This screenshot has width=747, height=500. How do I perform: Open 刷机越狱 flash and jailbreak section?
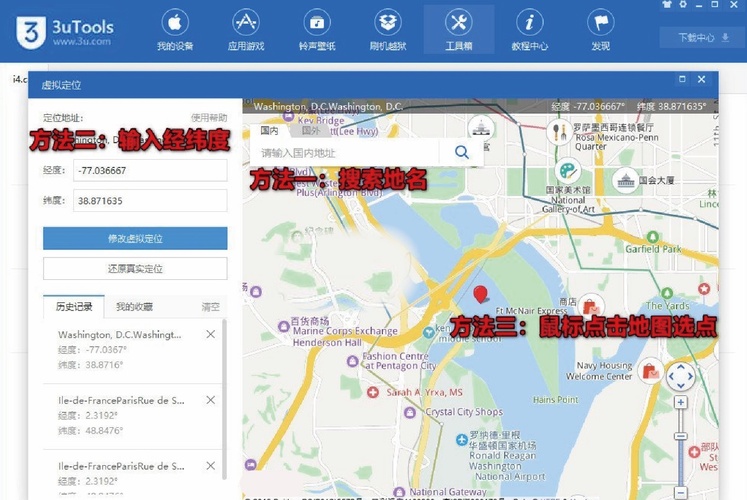point(388,30)
